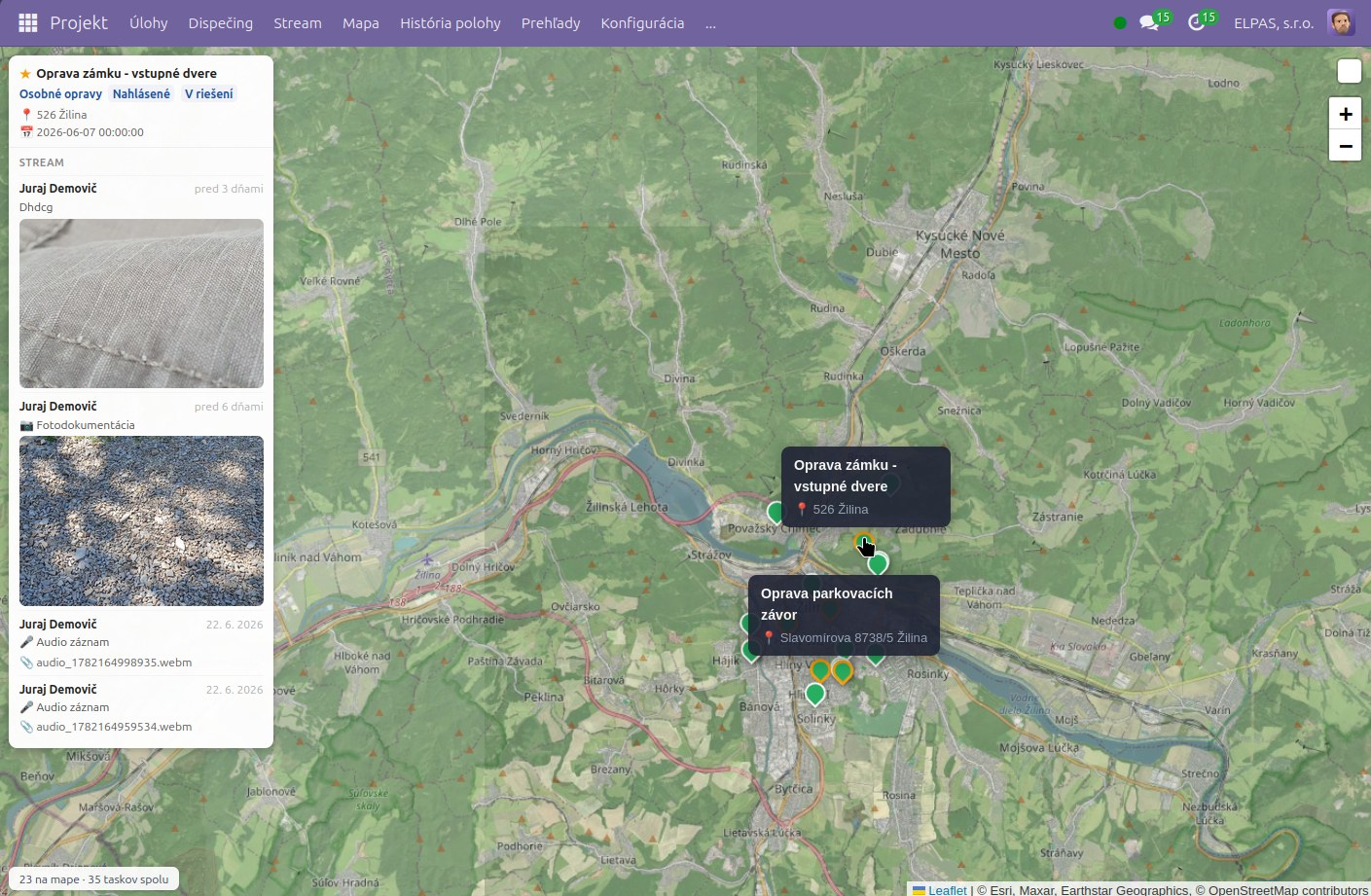
Task: Open the Úlohy menu
Action: point(149,22)
